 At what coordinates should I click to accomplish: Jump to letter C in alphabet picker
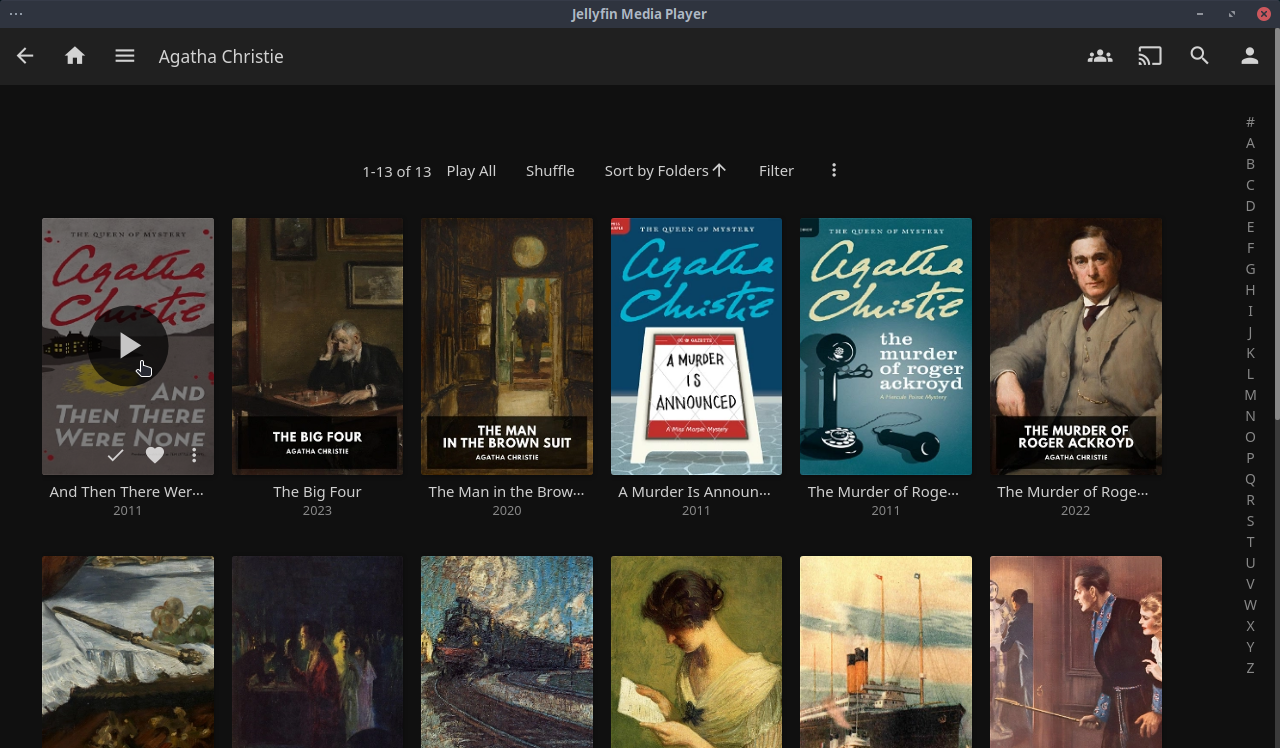click(x=1250, y=185)
